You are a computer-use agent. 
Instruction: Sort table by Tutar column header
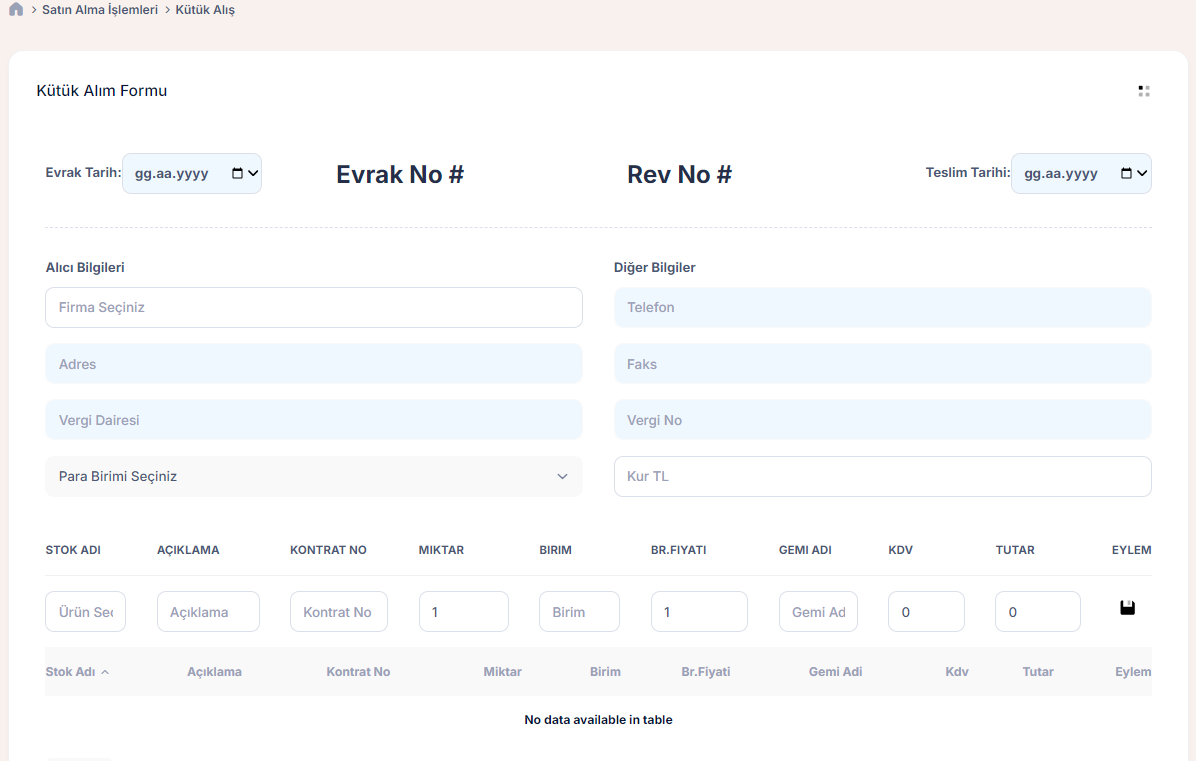[x=1037, y=672]
